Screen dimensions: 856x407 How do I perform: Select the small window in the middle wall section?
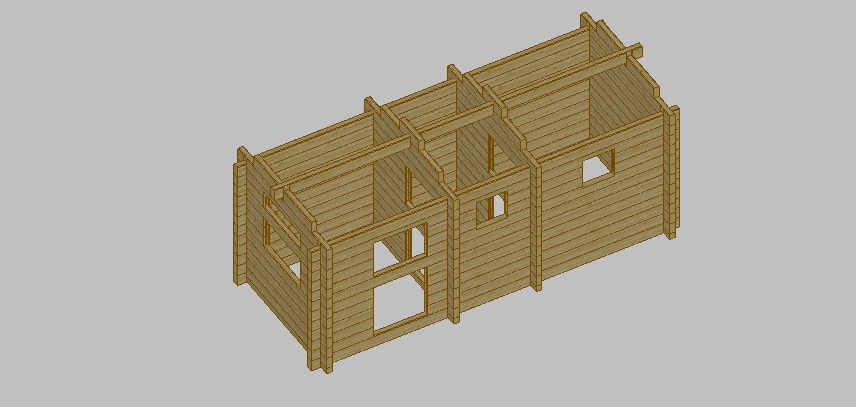click(491, 208)
